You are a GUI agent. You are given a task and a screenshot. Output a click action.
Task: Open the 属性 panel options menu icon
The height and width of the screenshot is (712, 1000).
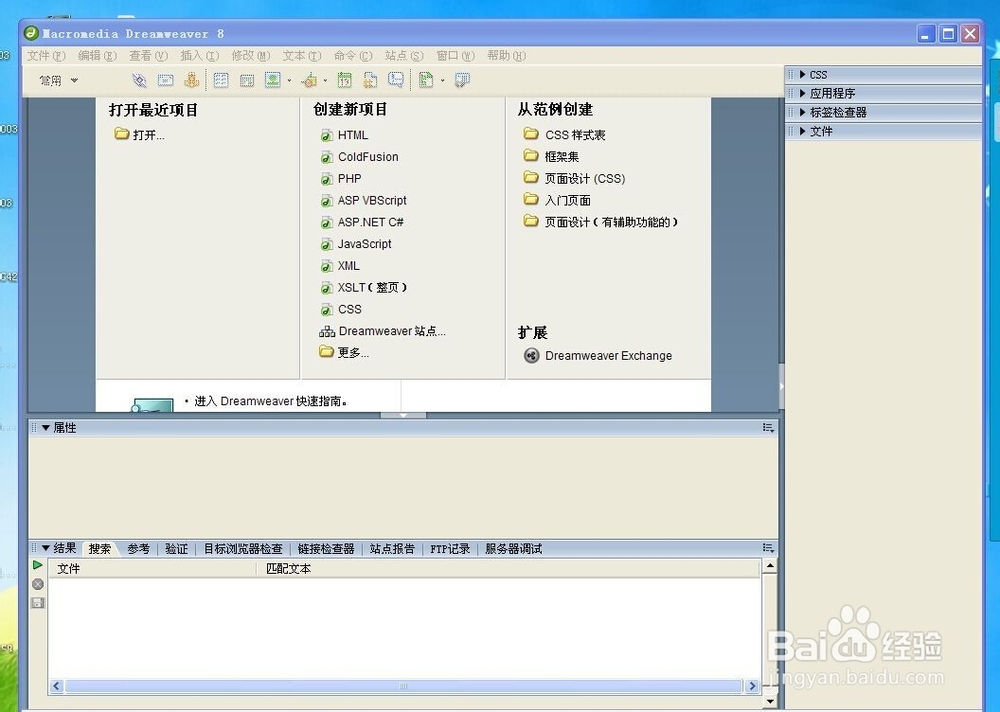point(768,427)
